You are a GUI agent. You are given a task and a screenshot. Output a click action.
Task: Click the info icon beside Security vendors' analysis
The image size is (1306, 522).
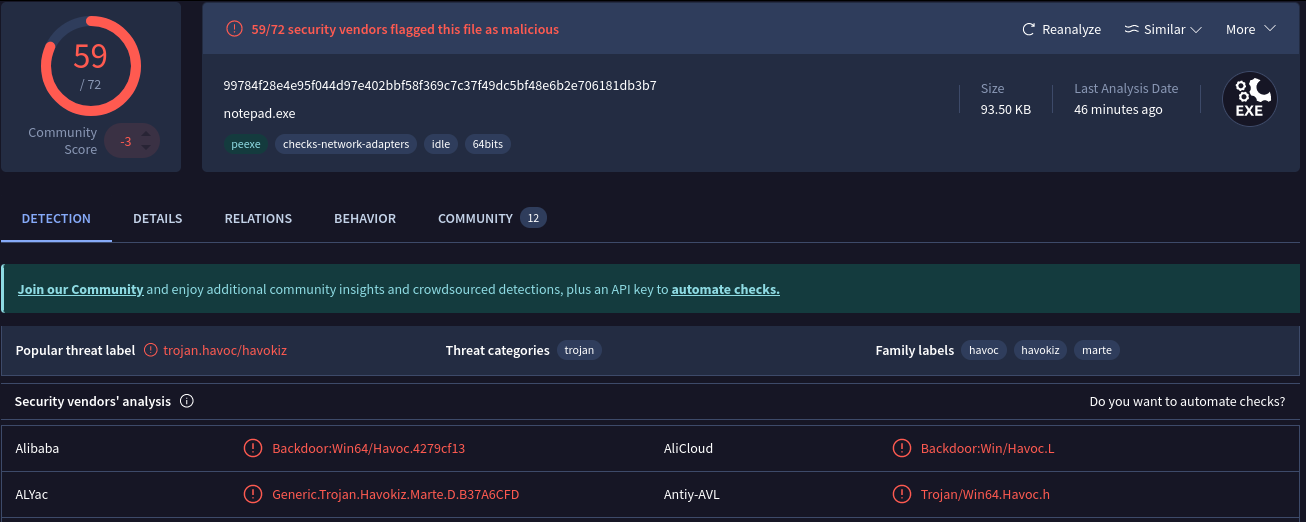point(186,401)
